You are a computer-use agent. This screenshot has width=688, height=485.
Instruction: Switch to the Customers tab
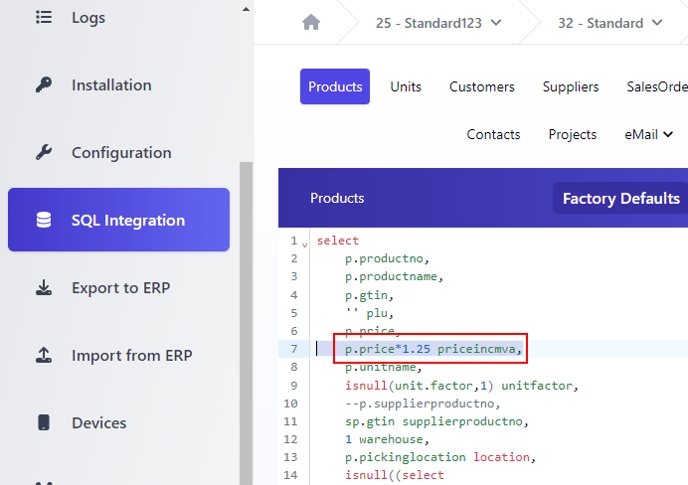coord(482,86)
